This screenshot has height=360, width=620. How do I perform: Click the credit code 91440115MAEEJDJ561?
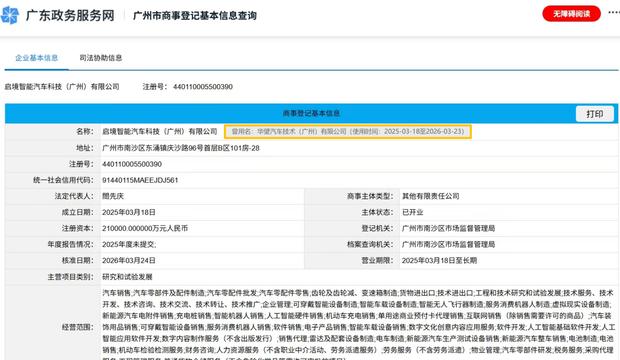click(140, 180)
